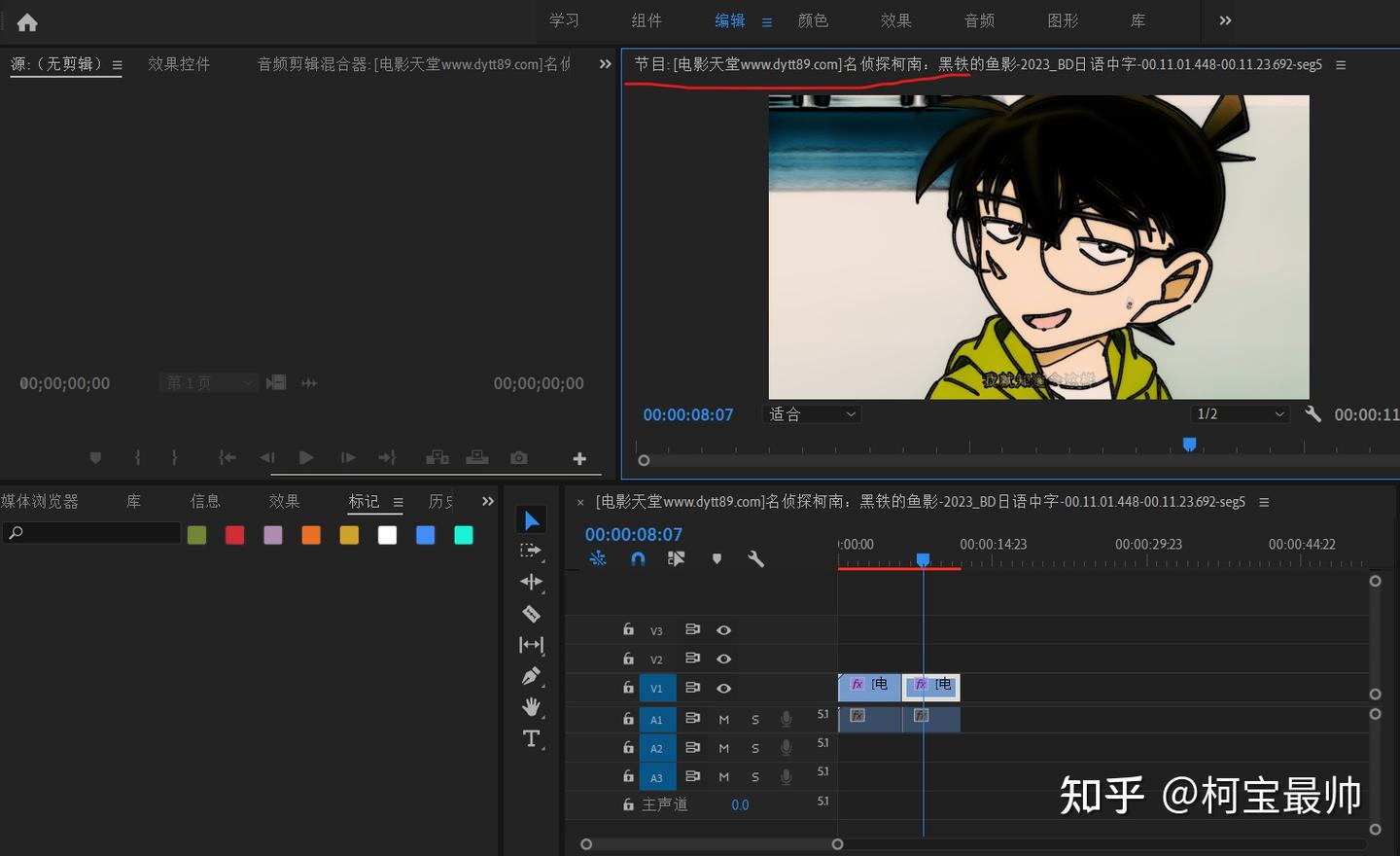The height and width of the screenshot is (856, 1400).
Task: Toggle V3 track output eye
Action: pyautogui.click(x=724, y=630)
